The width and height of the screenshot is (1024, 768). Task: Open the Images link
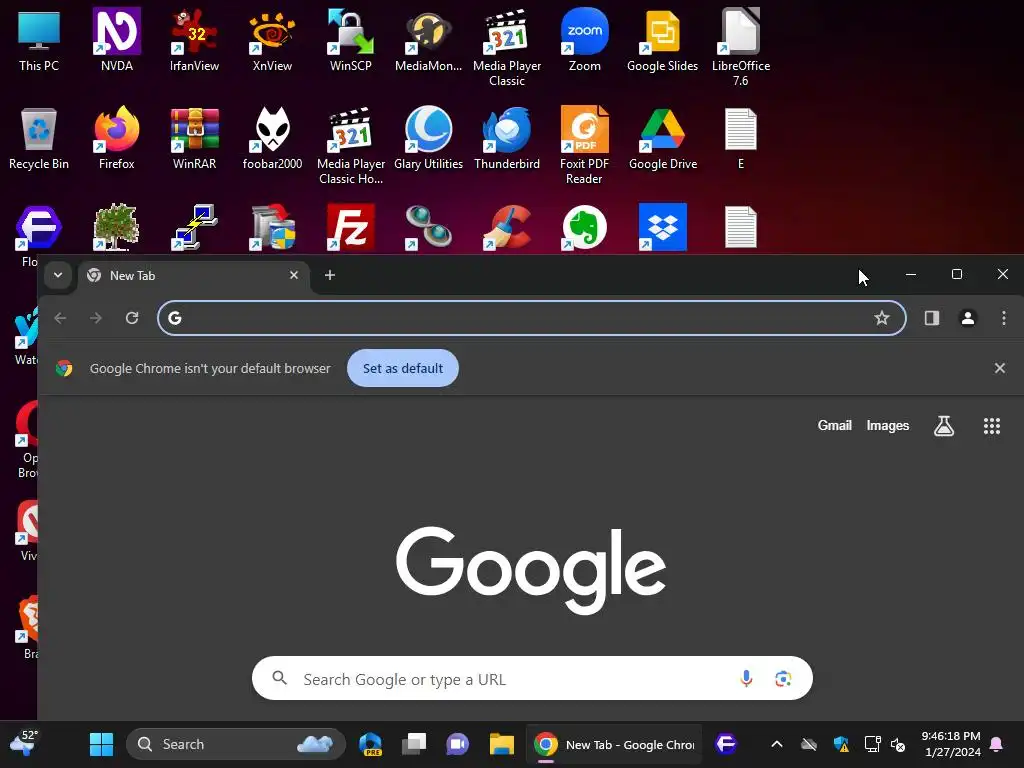click(888, 425)
